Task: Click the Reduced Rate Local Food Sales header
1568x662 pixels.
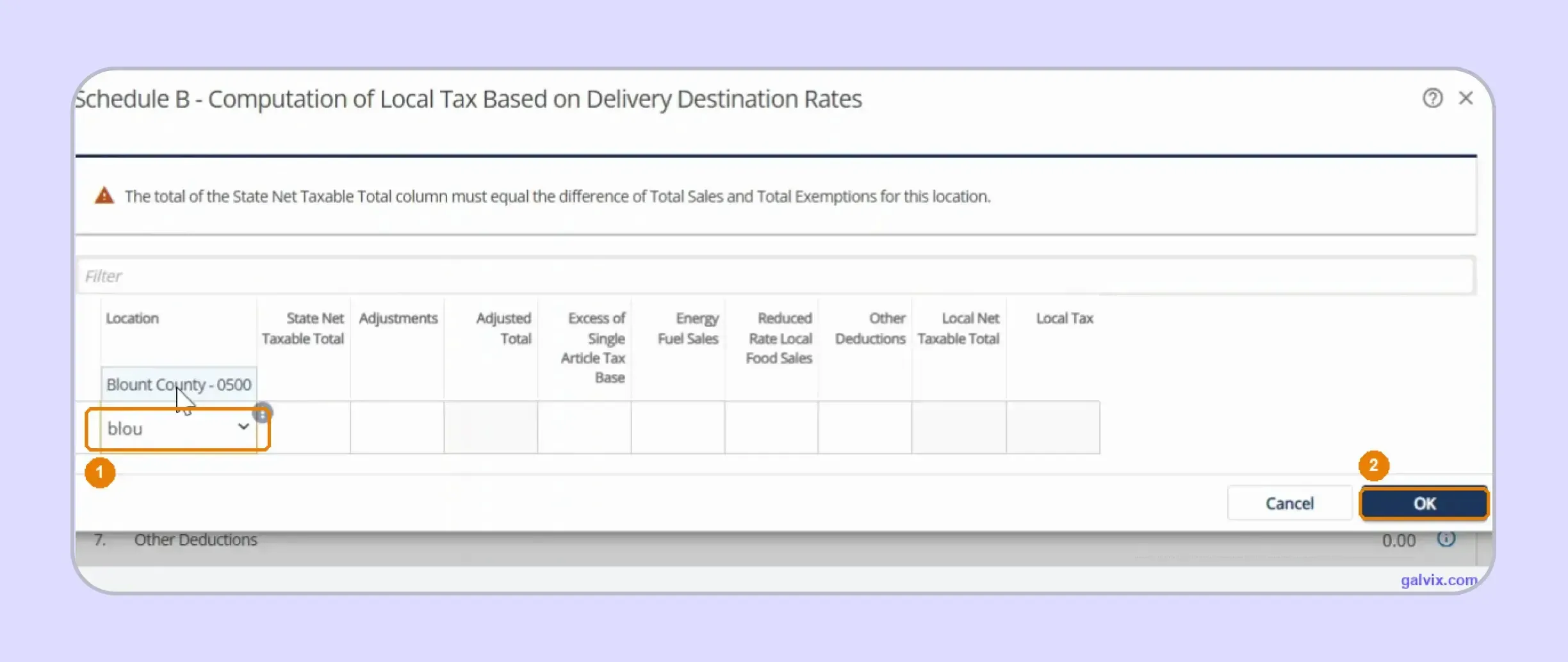Action: [779, 338]
